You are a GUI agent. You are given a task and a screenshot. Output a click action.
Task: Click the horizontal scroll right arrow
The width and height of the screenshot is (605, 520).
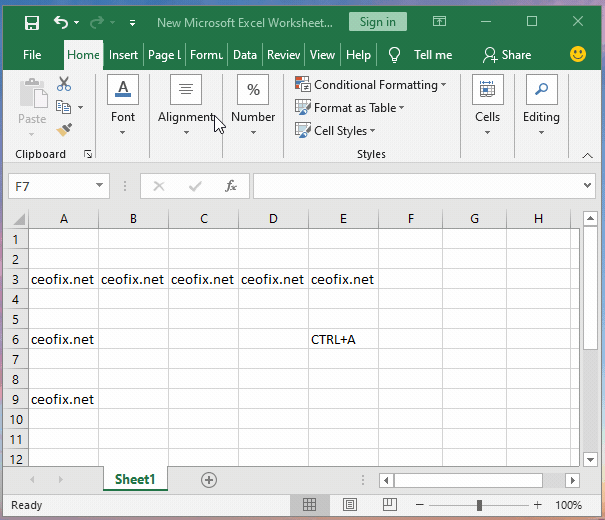click(x=573, y=481)
